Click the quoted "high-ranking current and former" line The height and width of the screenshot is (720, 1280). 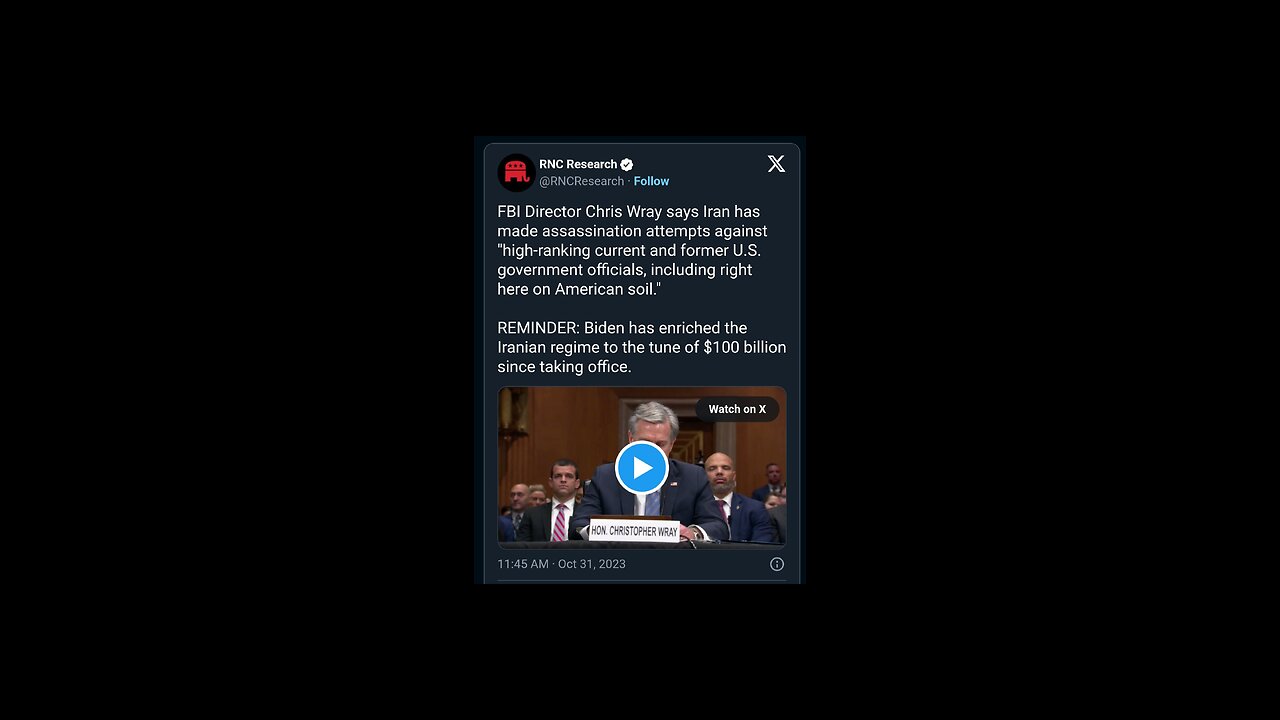pyautogui.click(x=629, y=250)
